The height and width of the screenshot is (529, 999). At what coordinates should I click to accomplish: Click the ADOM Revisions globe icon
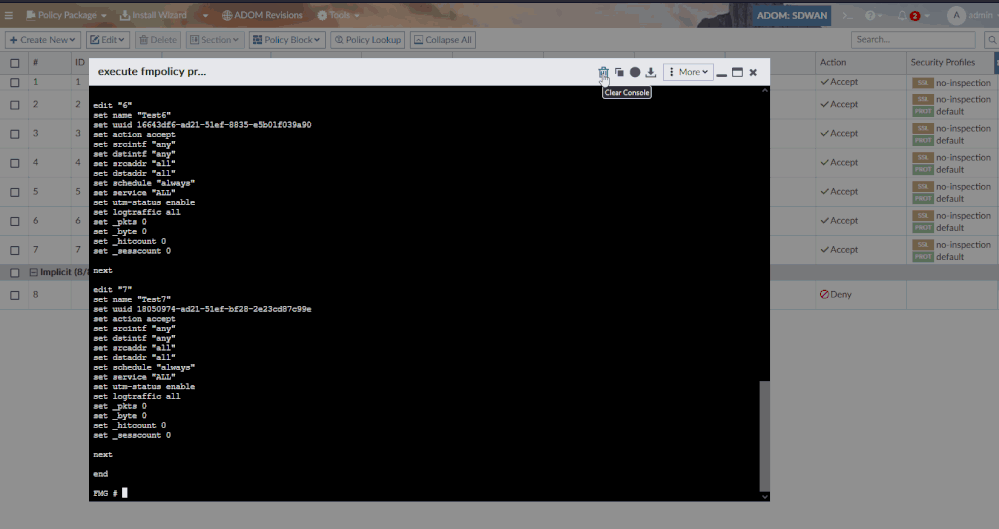[x=227, y=15]
